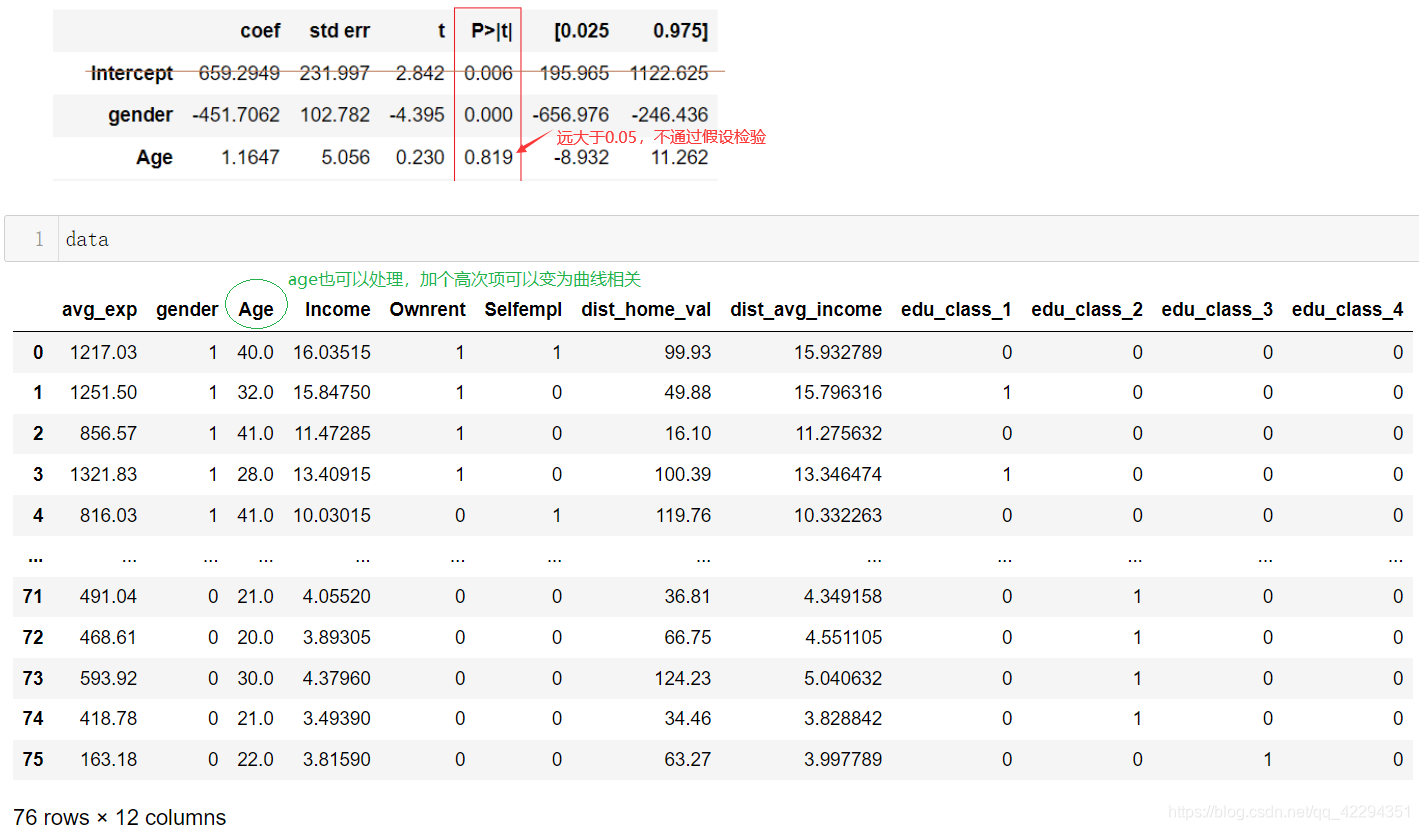Click the 'P>|t|' column header

tap(492, 31)
